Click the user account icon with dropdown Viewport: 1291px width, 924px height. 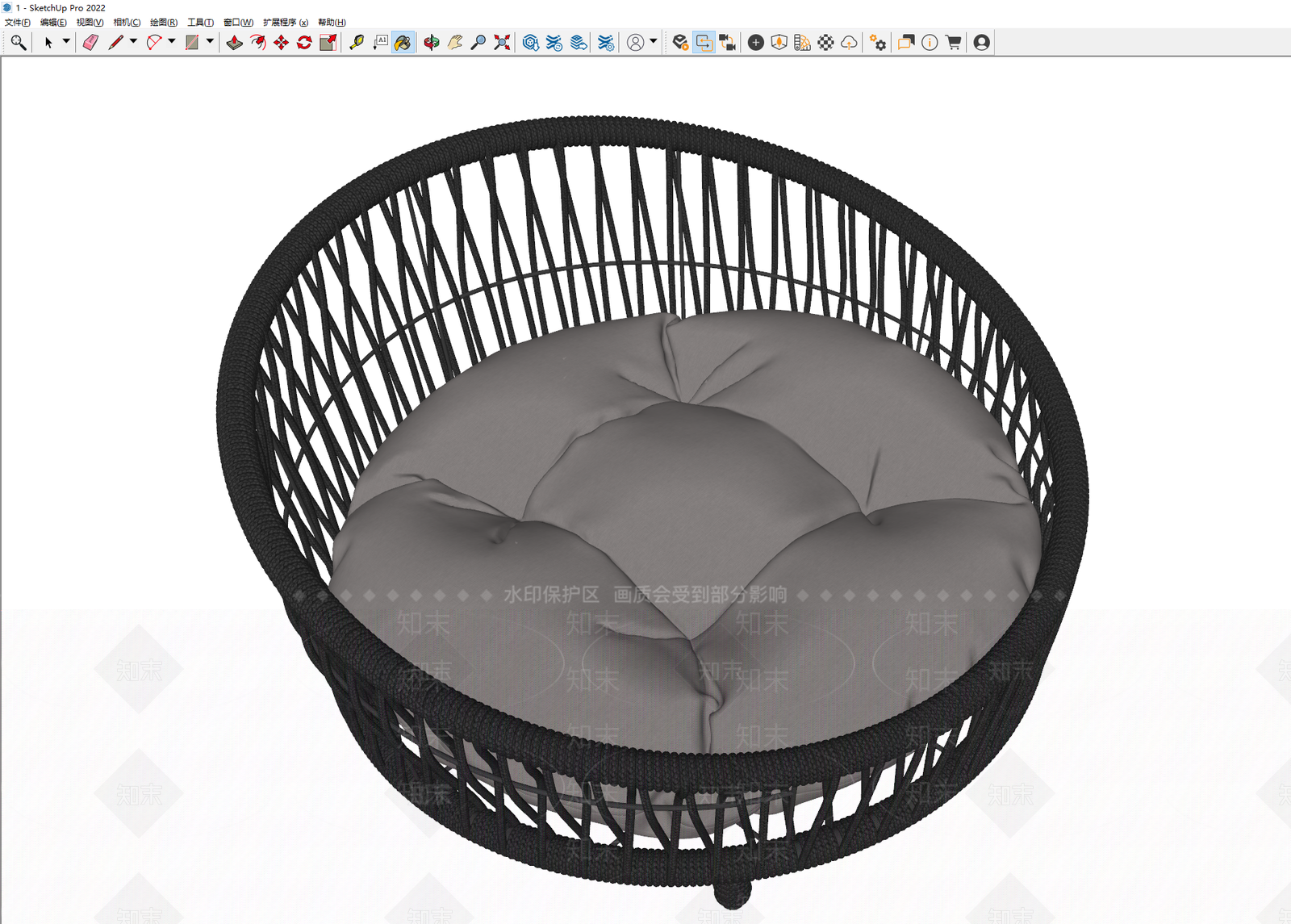coord(636,43)
